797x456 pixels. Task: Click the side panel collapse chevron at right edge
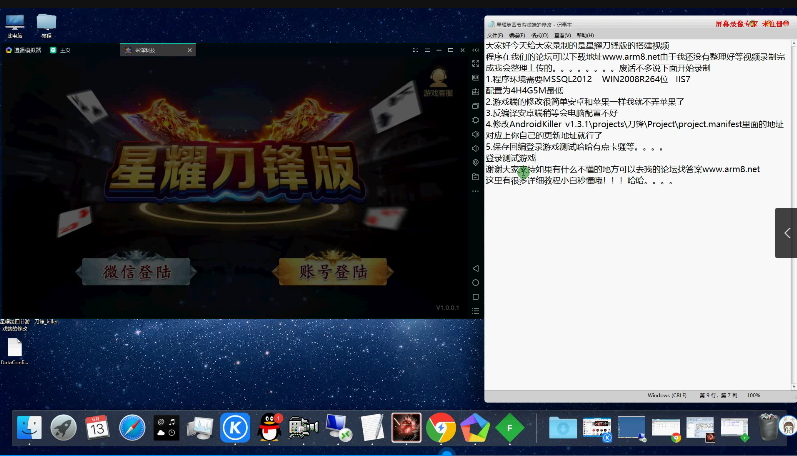pyautogui.click(x=786, y=233)
